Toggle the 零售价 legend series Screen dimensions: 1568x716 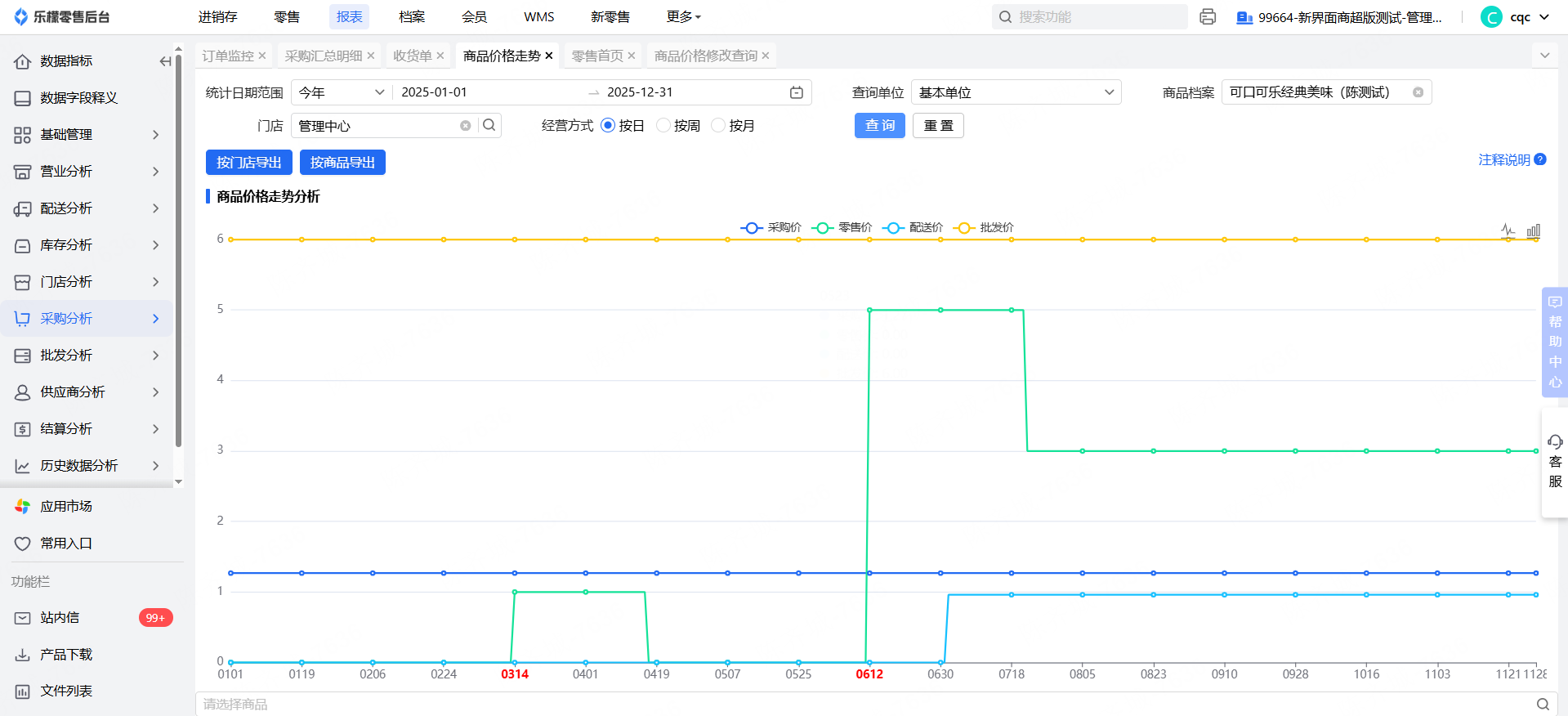842,227
